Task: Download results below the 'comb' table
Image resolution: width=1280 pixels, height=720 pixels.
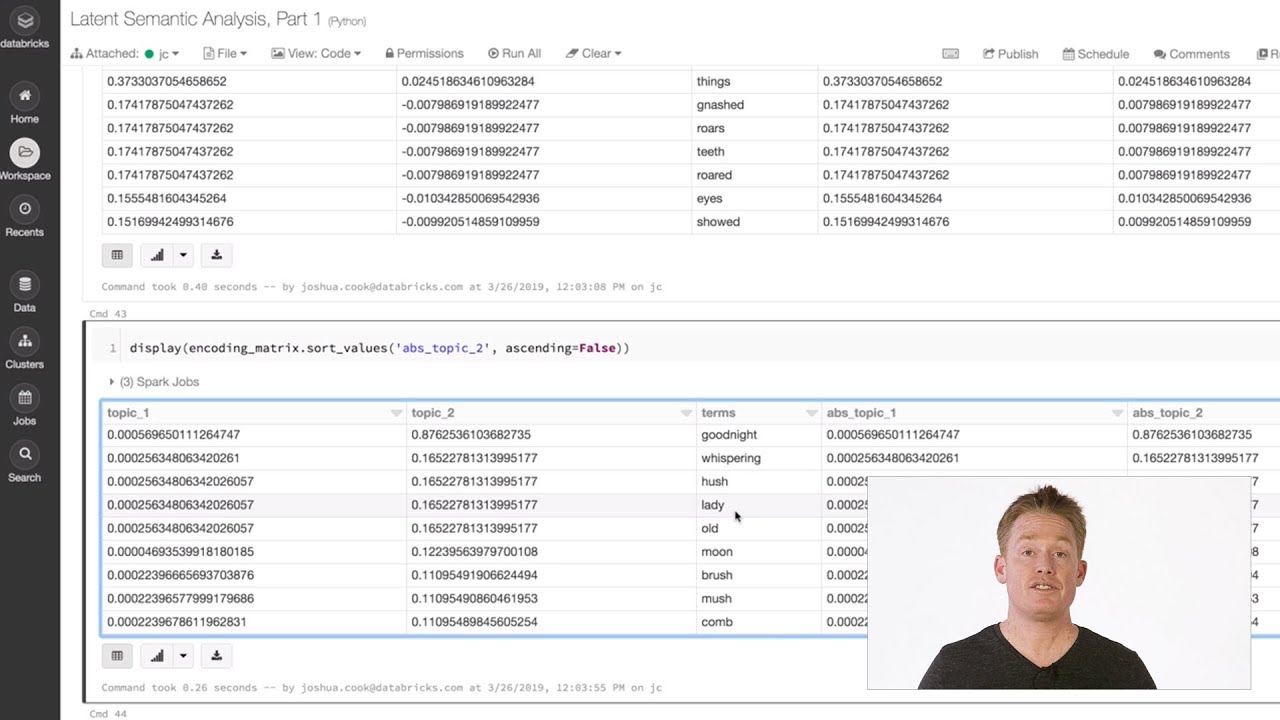Action: pos(216,656)
